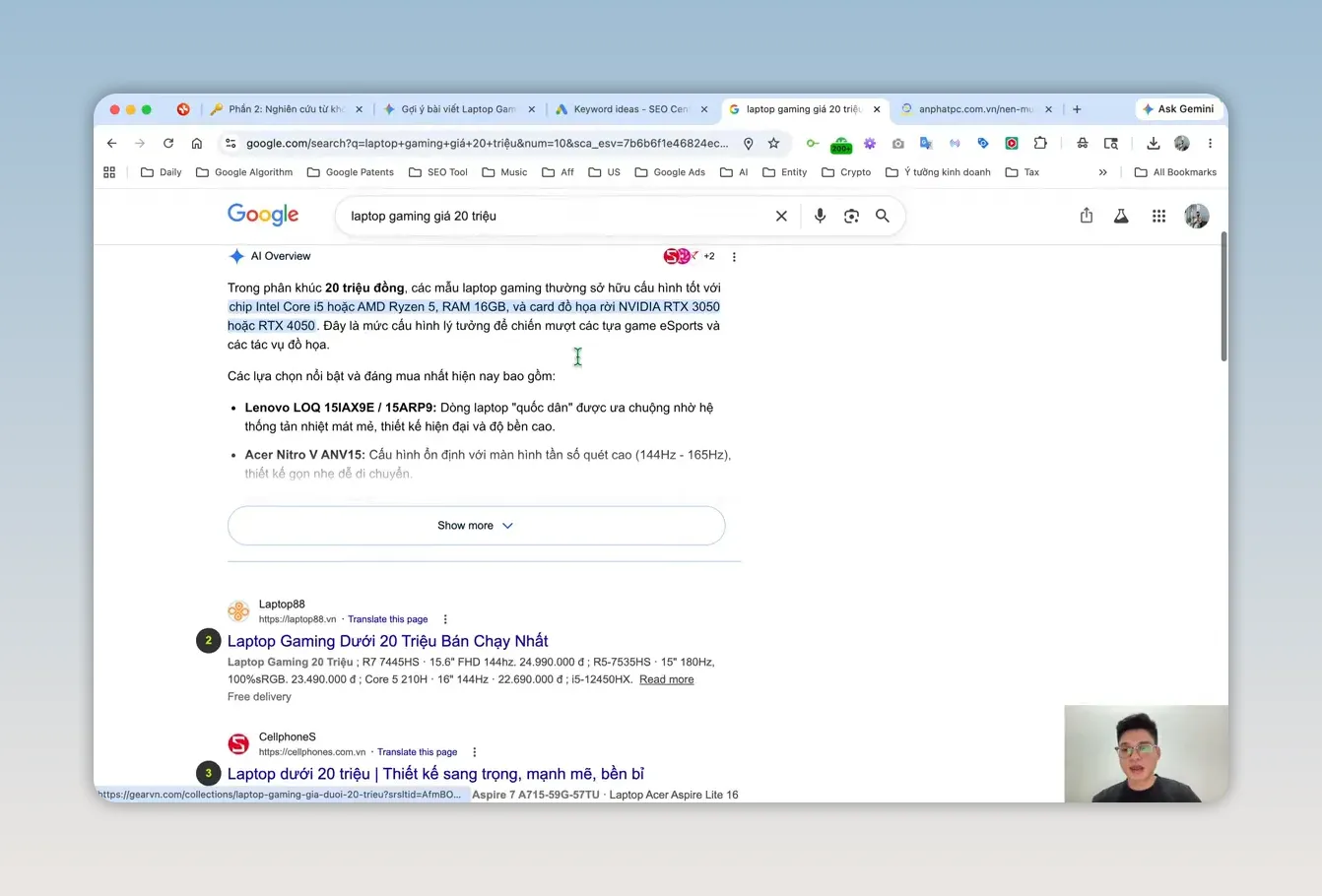This screenshot has width=1322, height=896.
Task: Open the Crypto bookmarks folder
Action: click(x=846, y=172)
